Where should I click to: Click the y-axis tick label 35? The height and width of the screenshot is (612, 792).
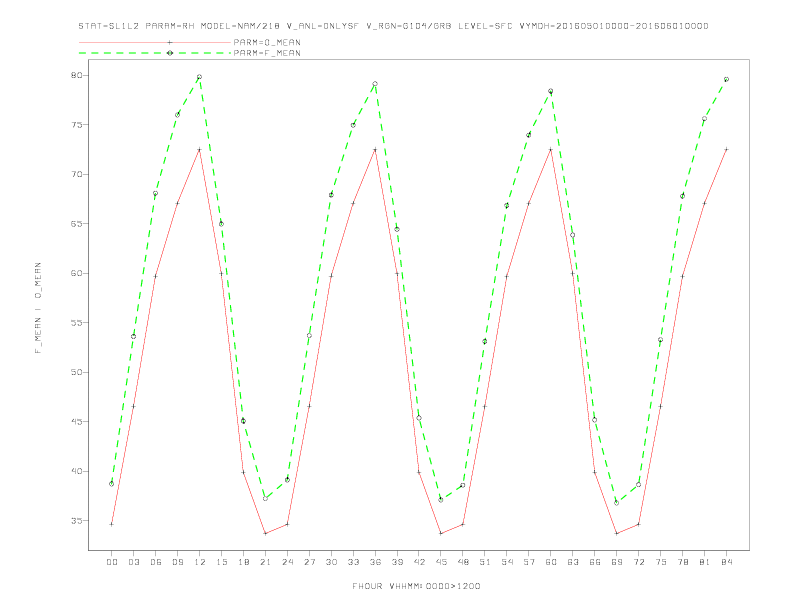[76, 521]
